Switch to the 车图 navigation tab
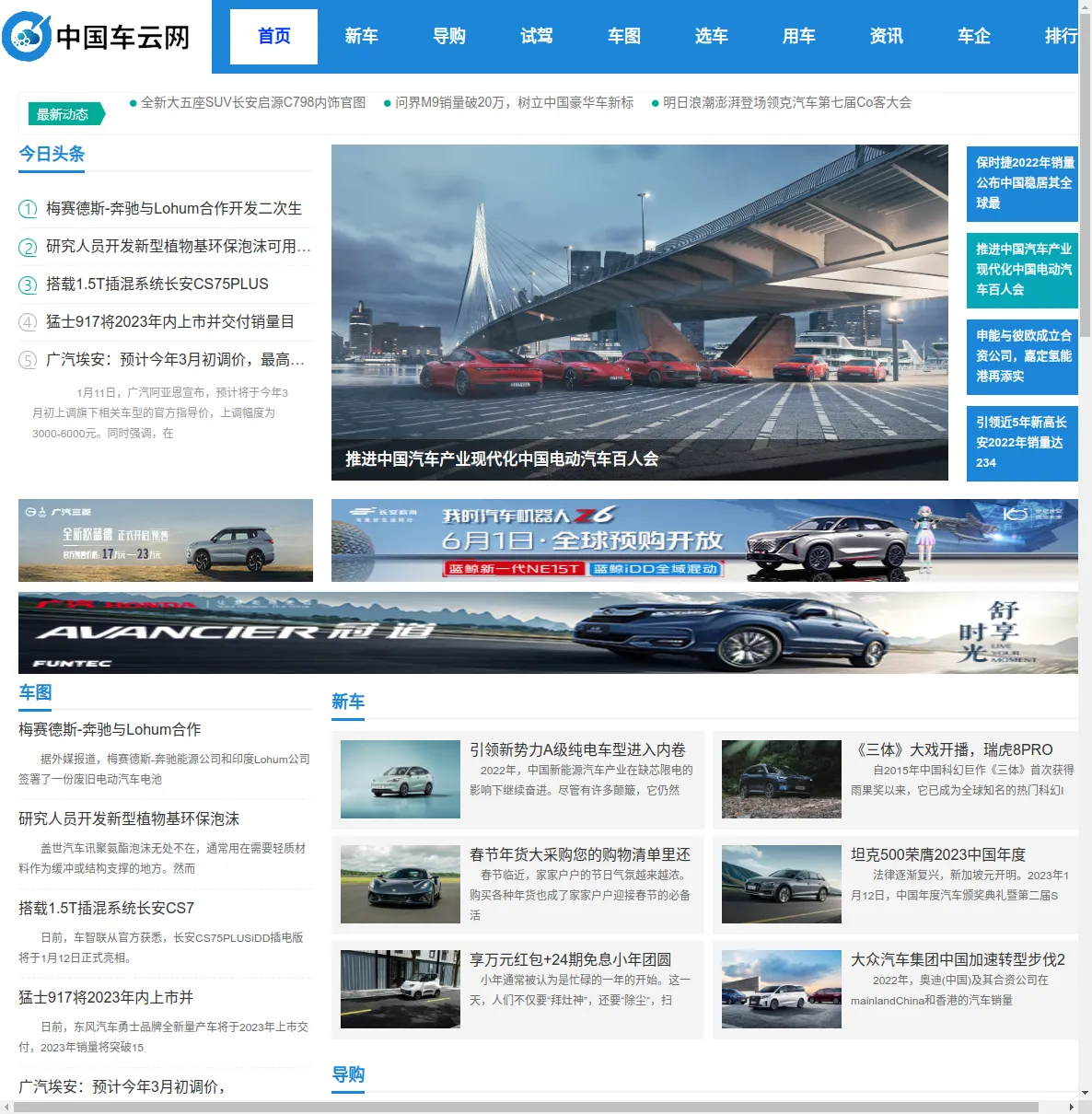 [623, 37]
